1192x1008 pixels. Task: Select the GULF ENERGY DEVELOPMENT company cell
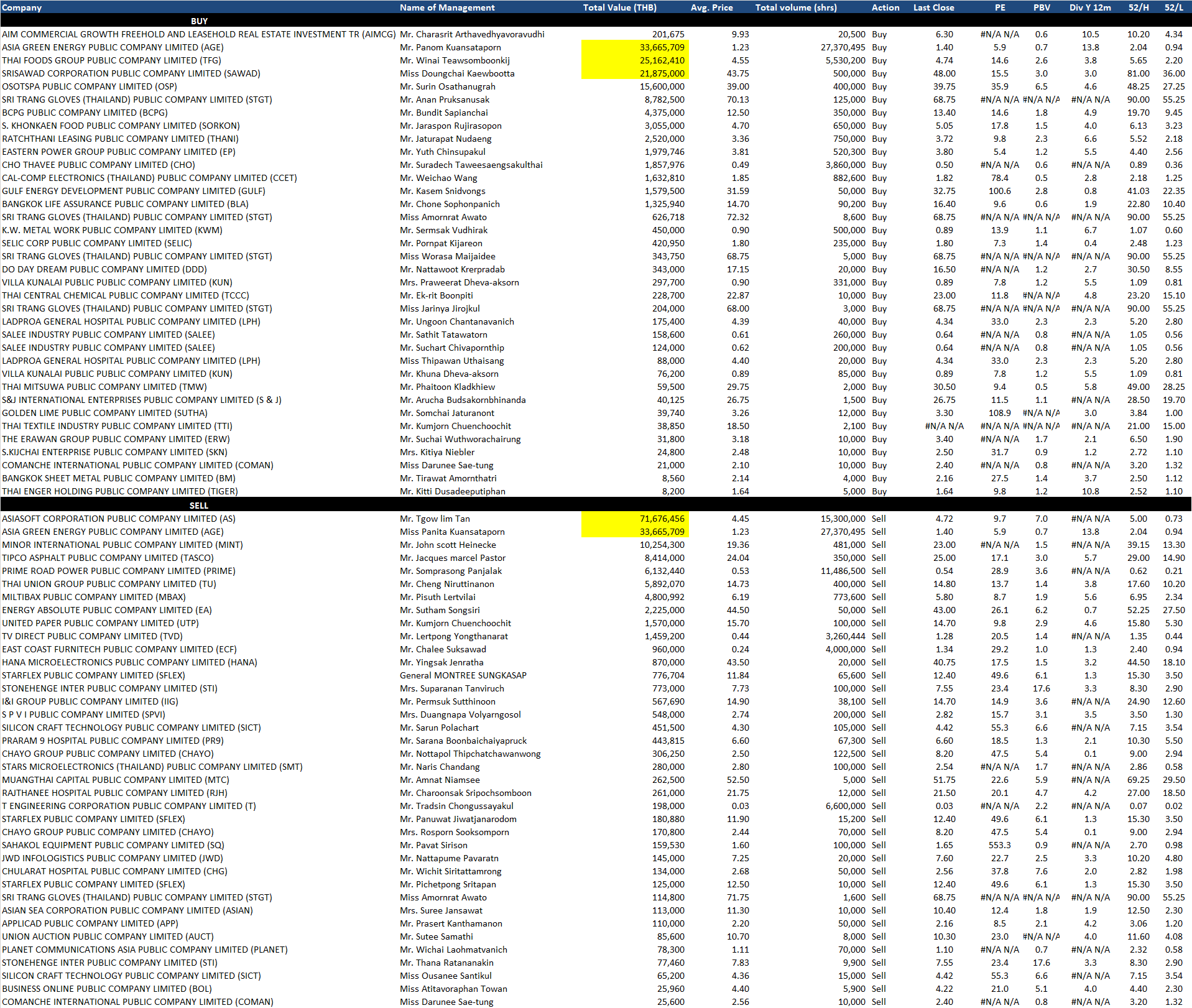point(134,191)
